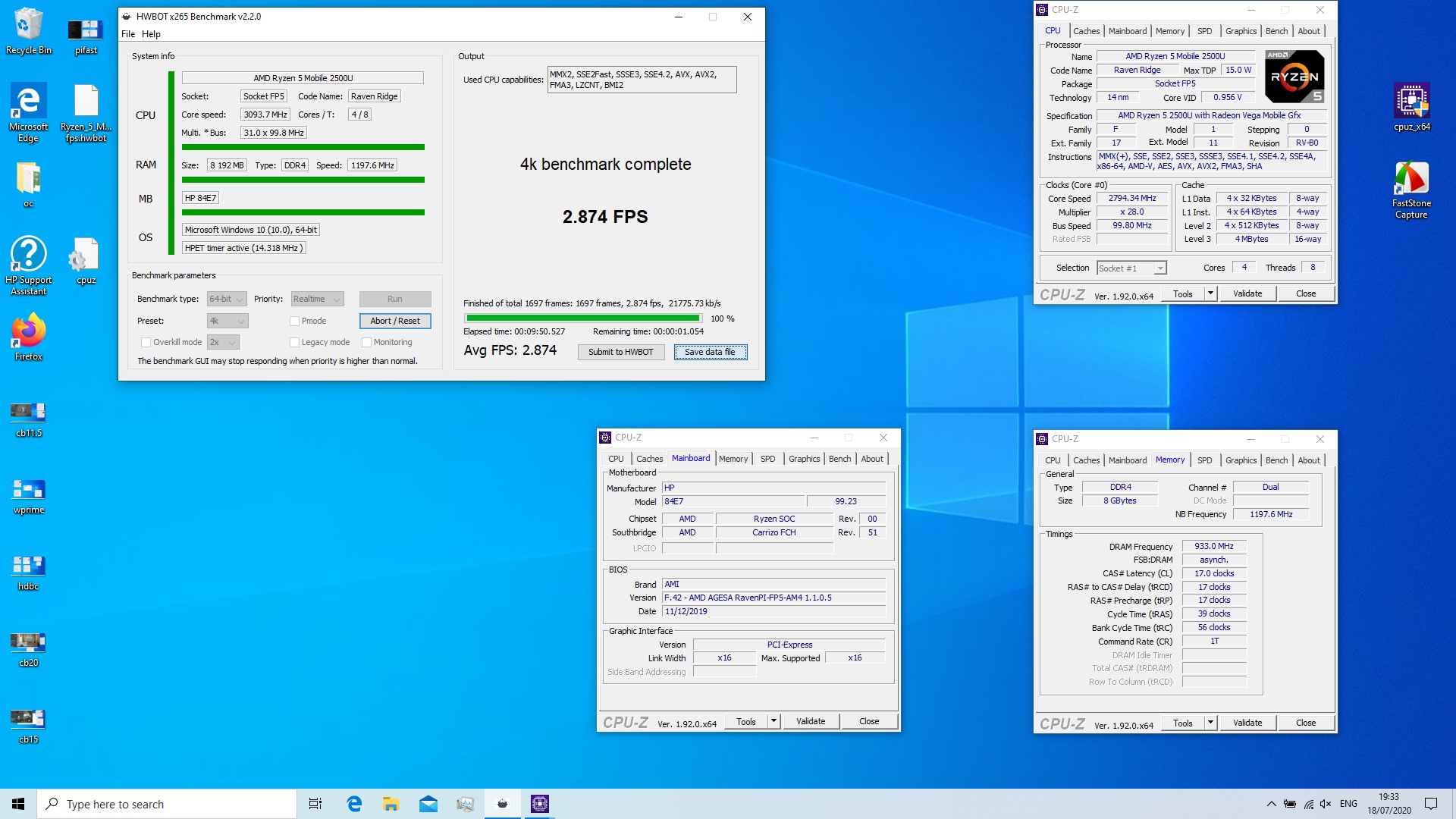Select Graphics tab in Memory CPU-Z window

click(x=1241, y=460)
